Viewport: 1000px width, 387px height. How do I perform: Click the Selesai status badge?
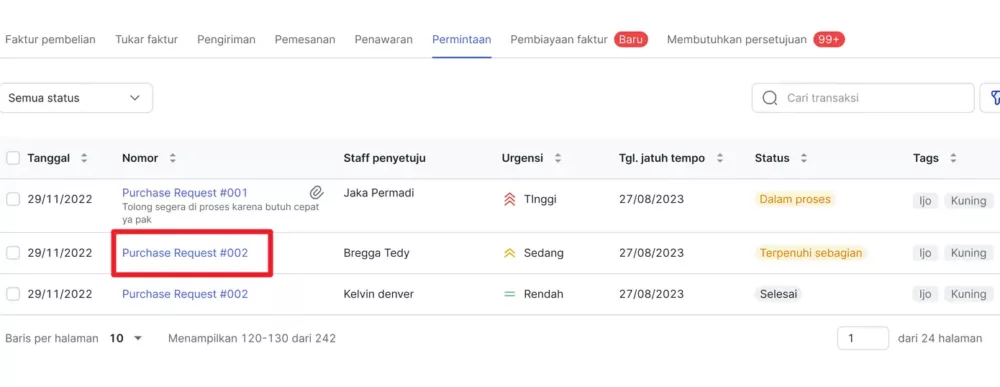(778, 294)
